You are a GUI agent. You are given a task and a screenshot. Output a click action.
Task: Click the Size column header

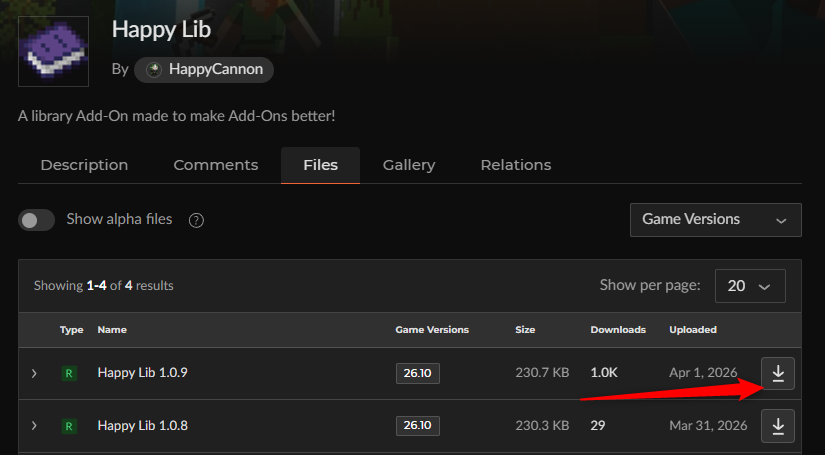[x=525, y=330]
